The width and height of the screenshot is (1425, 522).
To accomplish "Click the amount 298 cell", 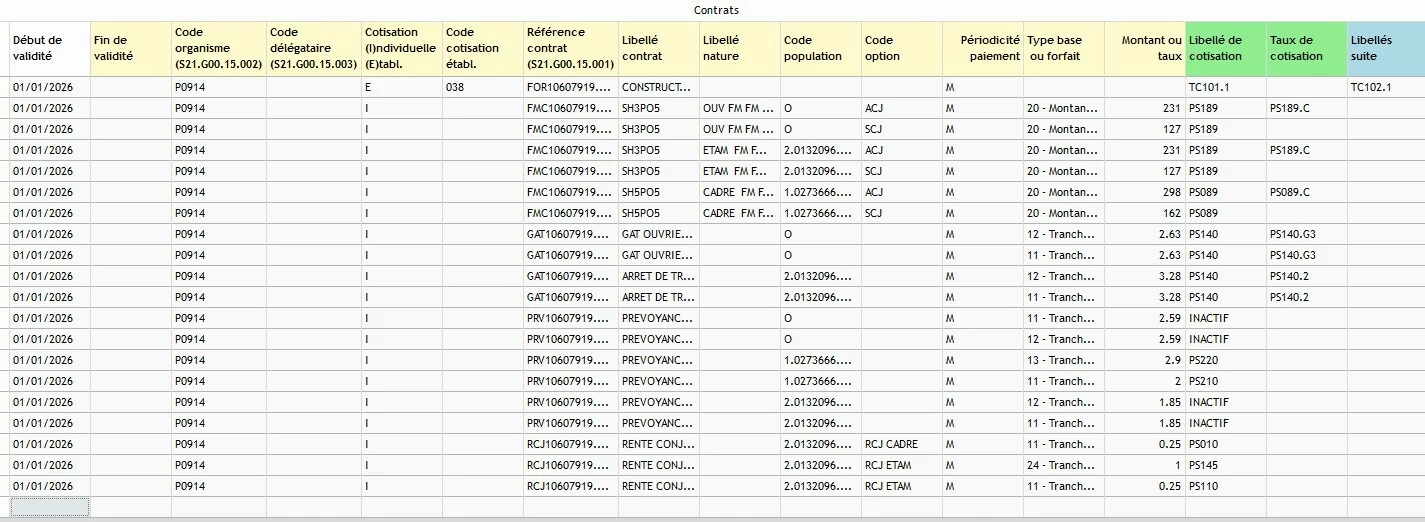I will click(1145, 192).
